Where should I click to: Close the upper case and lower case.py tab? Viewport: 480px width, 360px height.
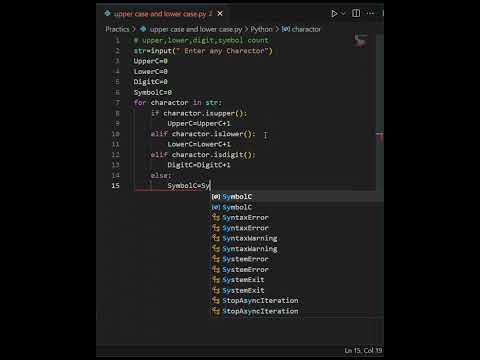220,14
